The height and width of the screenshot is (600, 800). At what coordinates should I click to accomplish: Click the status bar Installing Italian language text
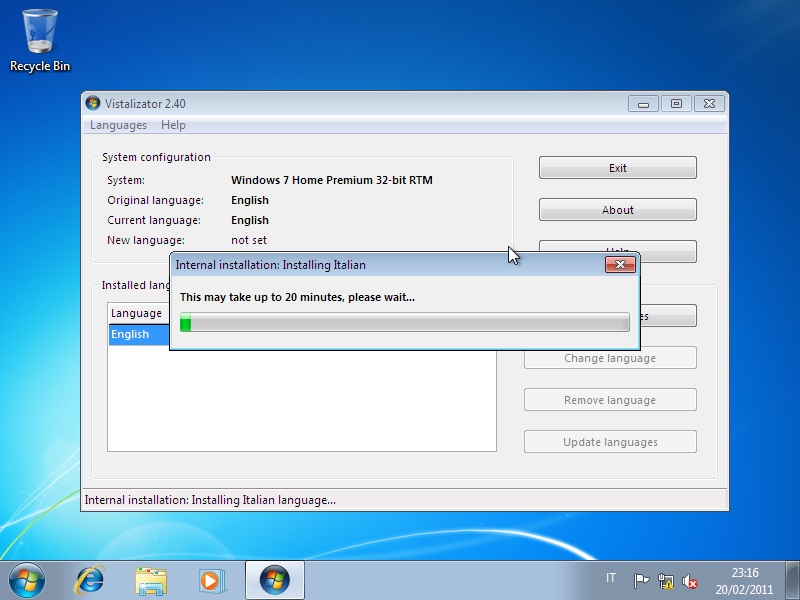click(210, 500)
